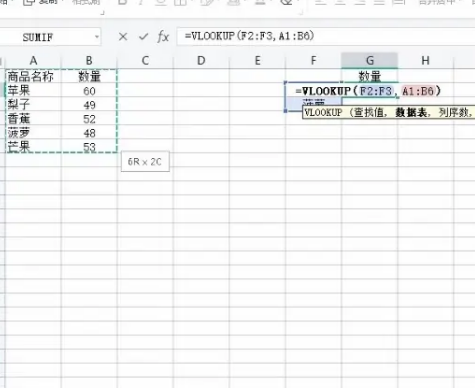This screenshot has width=475, height=388.
Task: Click inside the formula bar with =VLOOKUP
Action: tap(325, 36)
